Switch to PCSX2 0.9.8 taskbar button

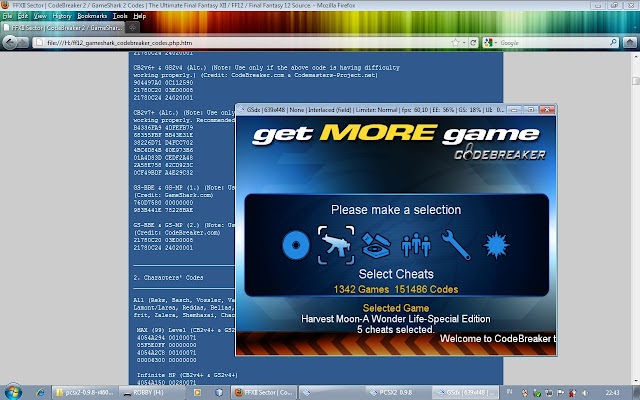click(398, 392)
